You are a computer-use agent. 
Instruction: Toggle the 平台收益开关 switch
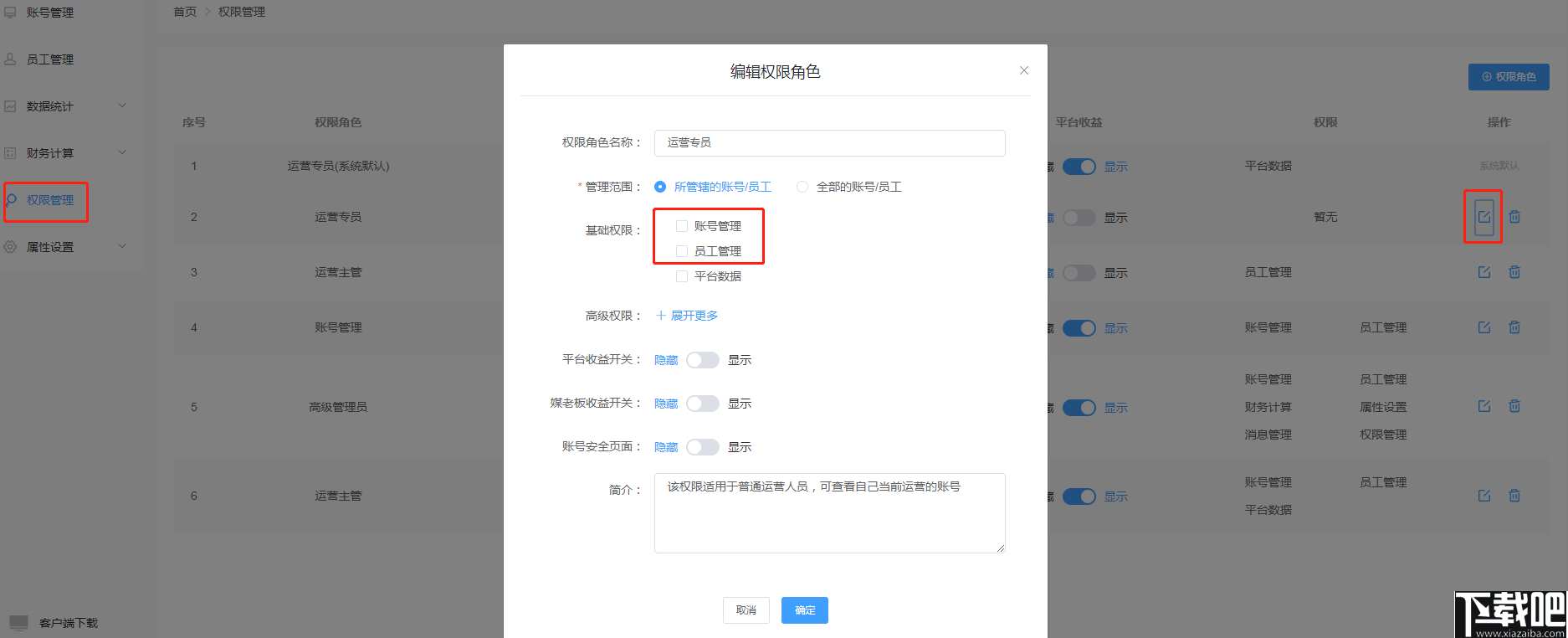point(703,360)
